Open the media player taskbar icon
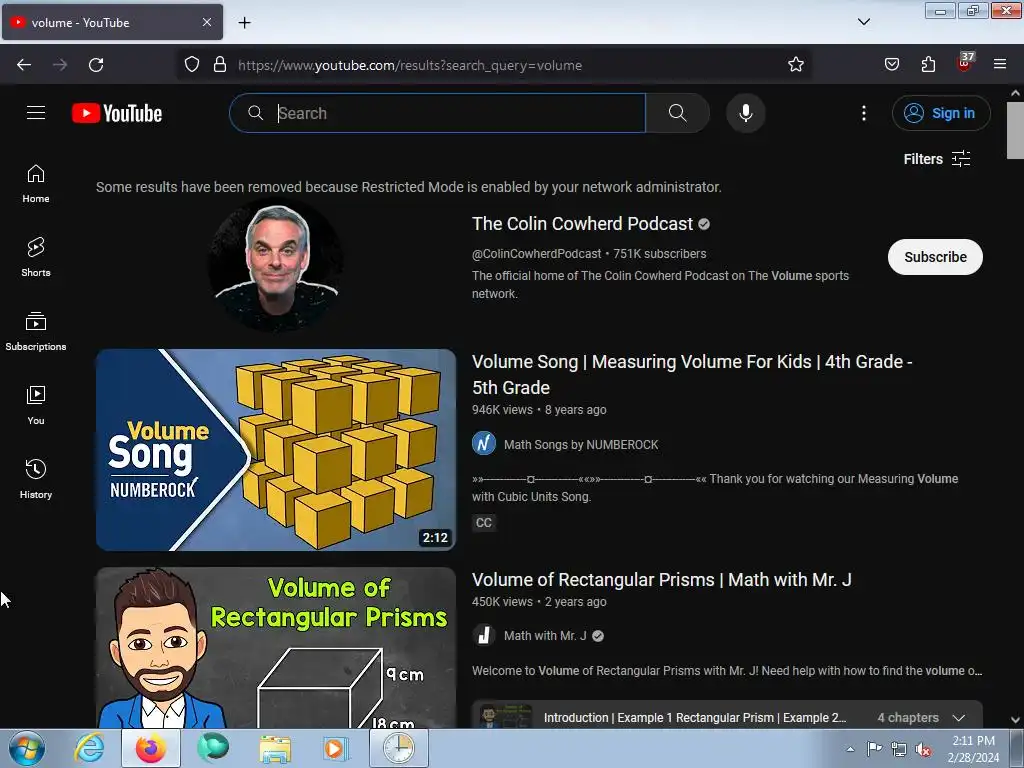The image size is (1024, 768). [336, 748]
